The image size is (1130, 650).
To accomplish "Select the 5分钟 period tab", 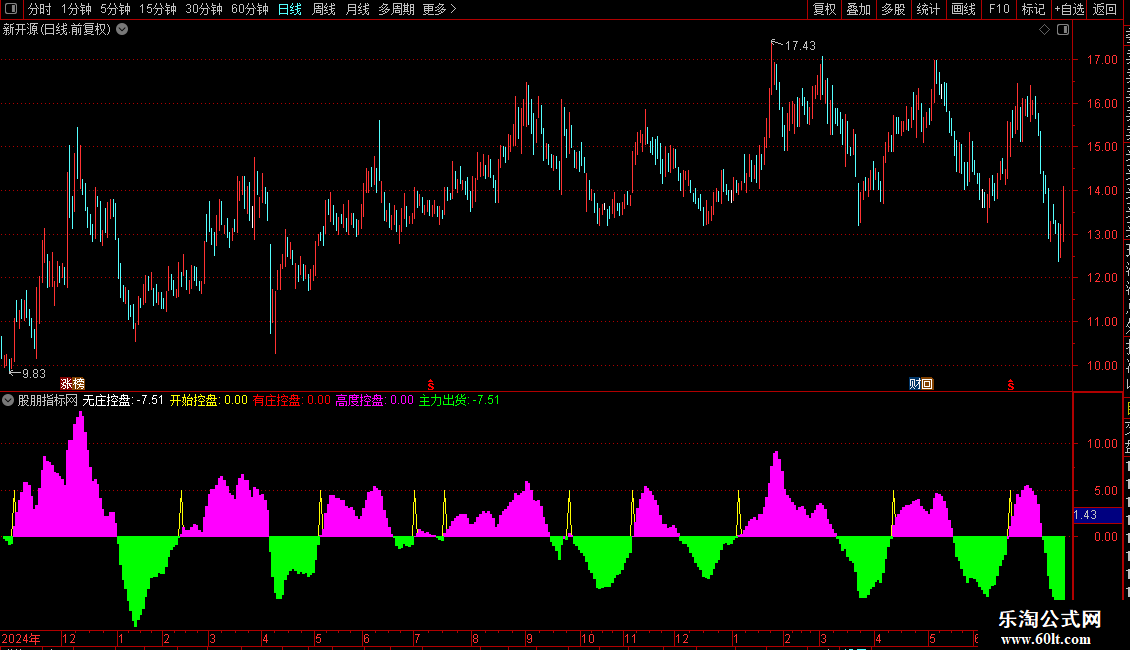I will (x=115, y=9).
